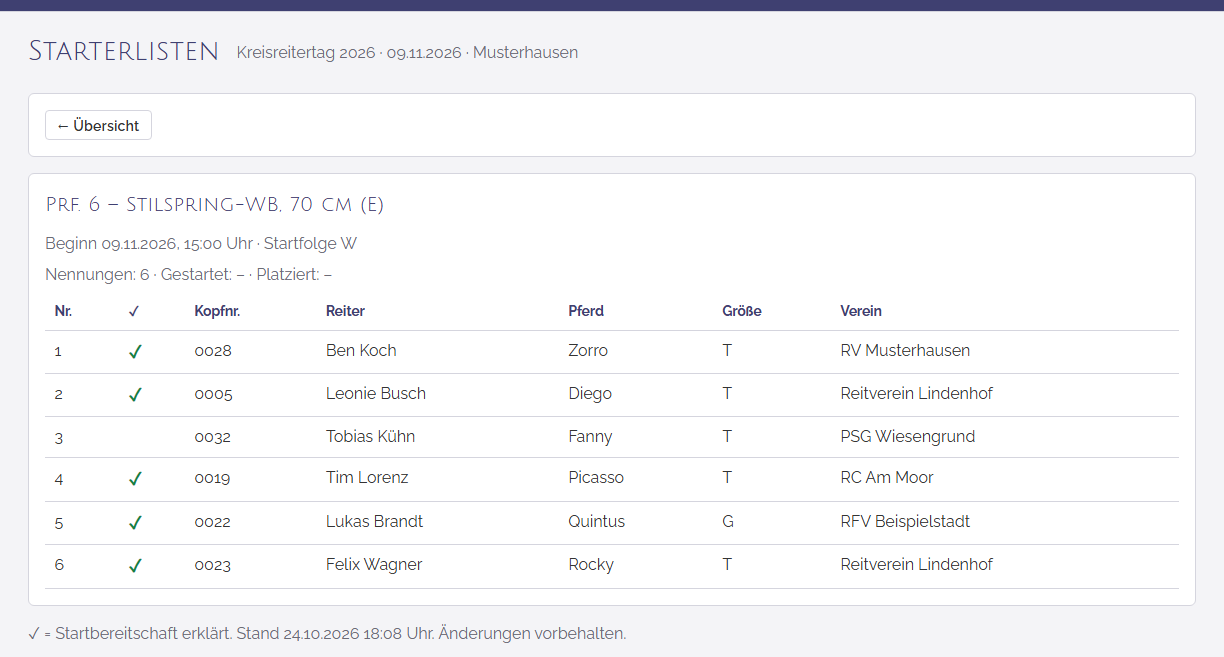Select rider Tobias Kühn in the list
This screenshot has height=657, width=1224.
(370, 436)
